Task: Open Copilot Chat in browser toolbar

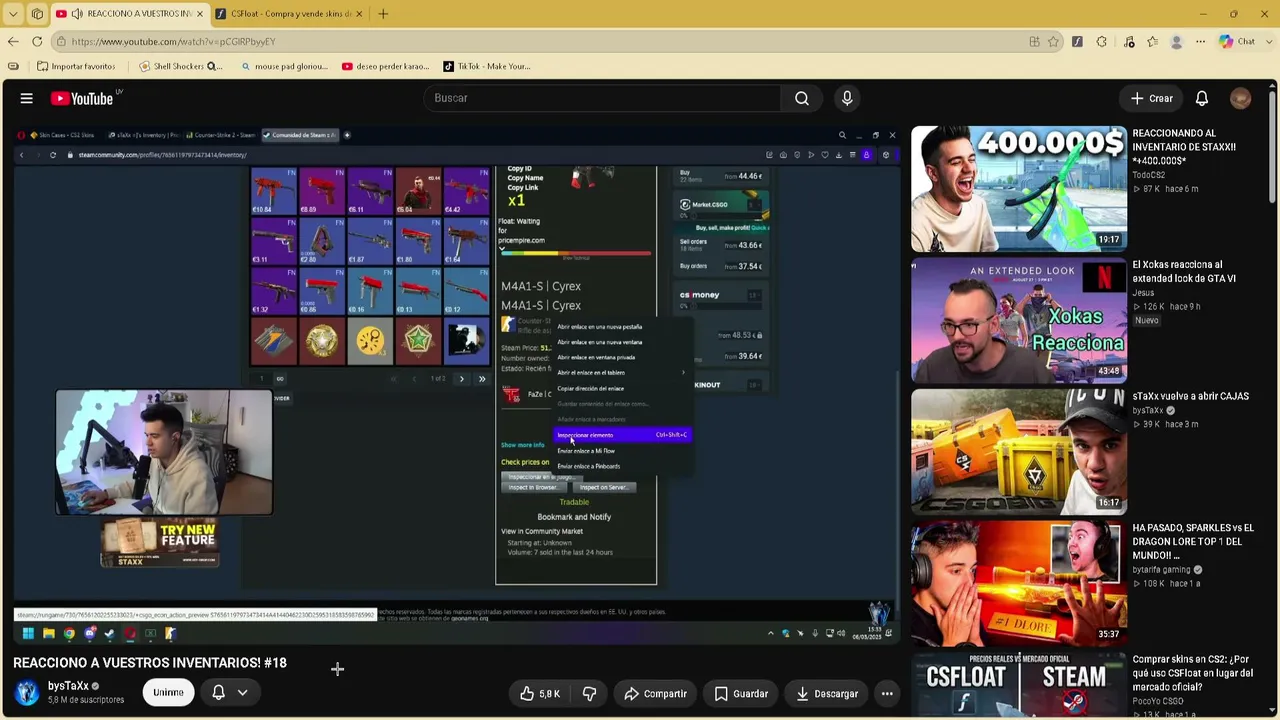Action: 1237,41
